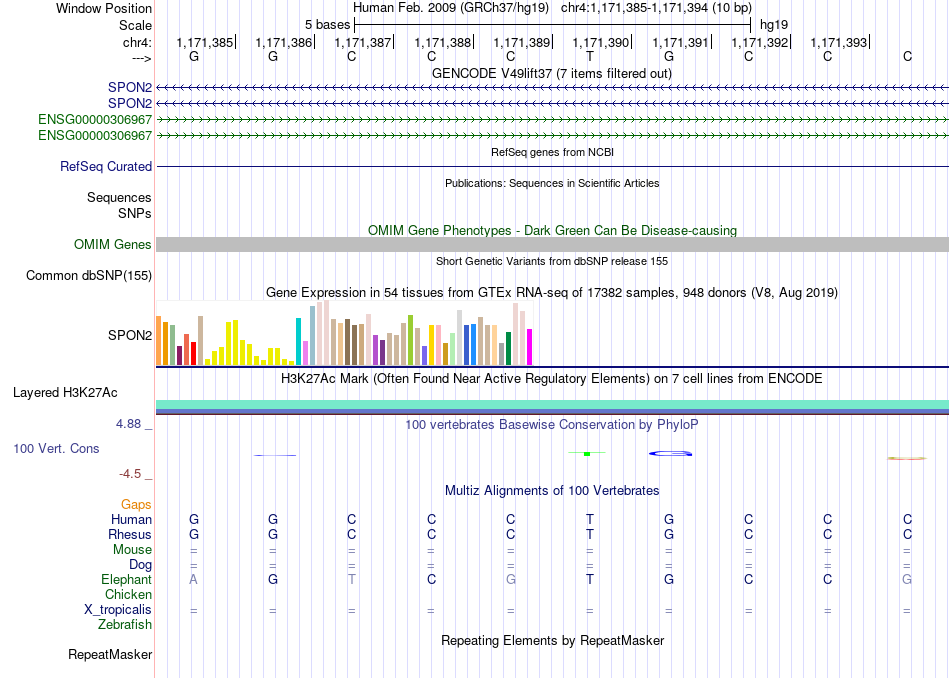Select the X_tropicalis alignment row label
This screenshot has width=950, height=678.
click(118, 610)
